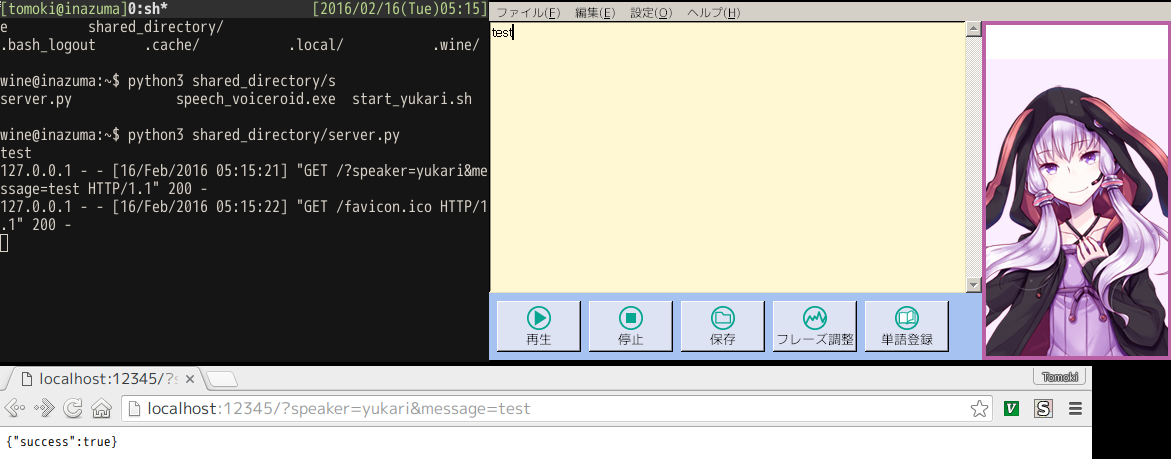Click the browser home icon
The image size is (1171, 459).
tap(101, 408)
